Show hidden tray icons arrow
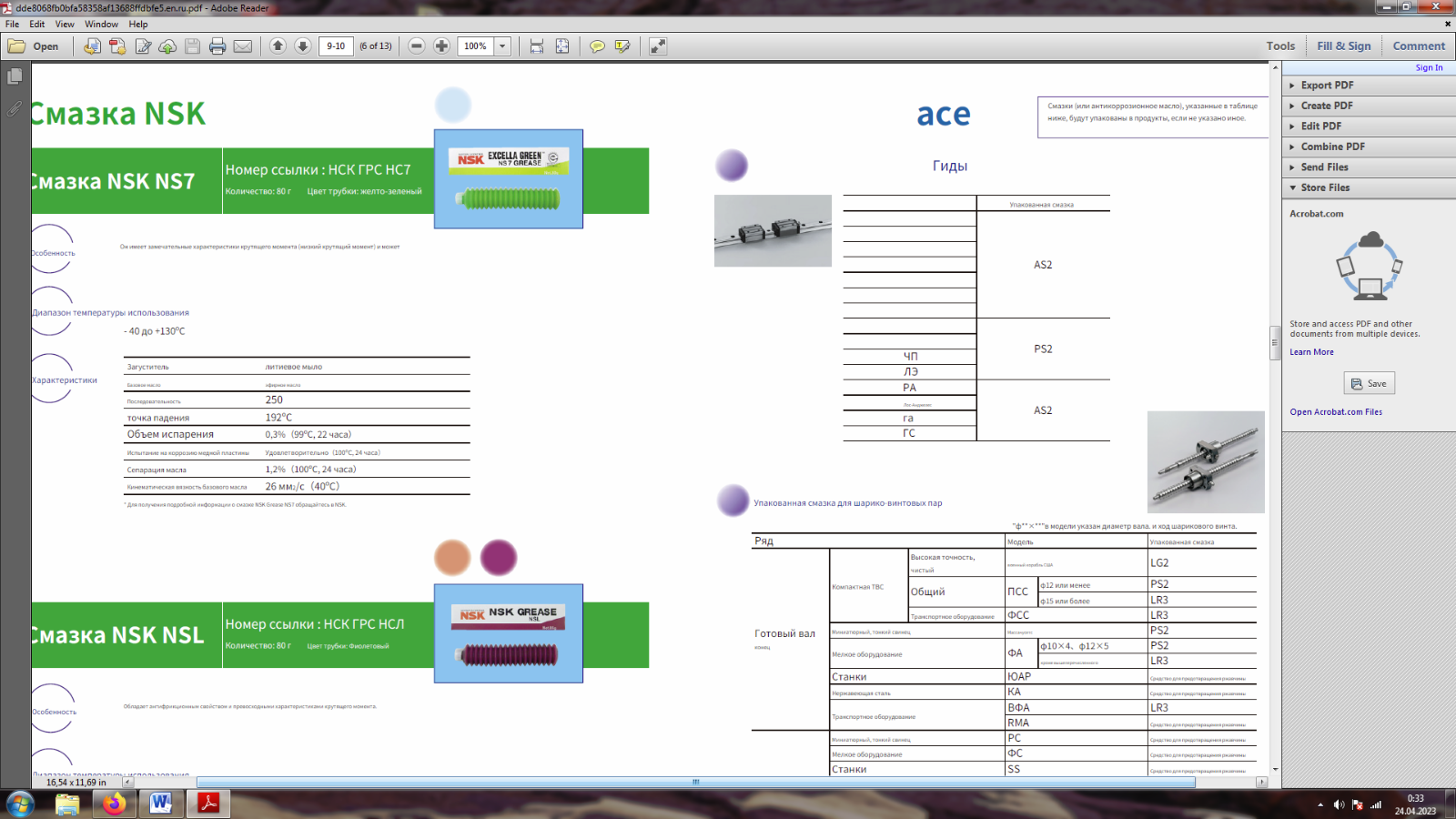The width and height of the screenshot is (1456, 819). pos(1319,804)
